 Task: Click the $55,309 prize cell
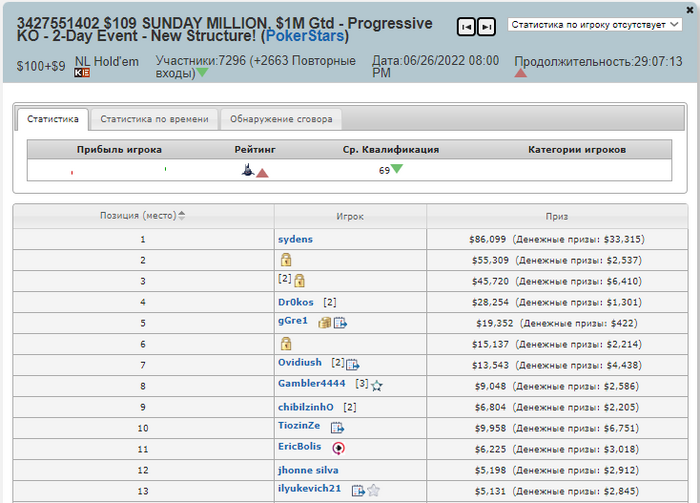(557, 260)
